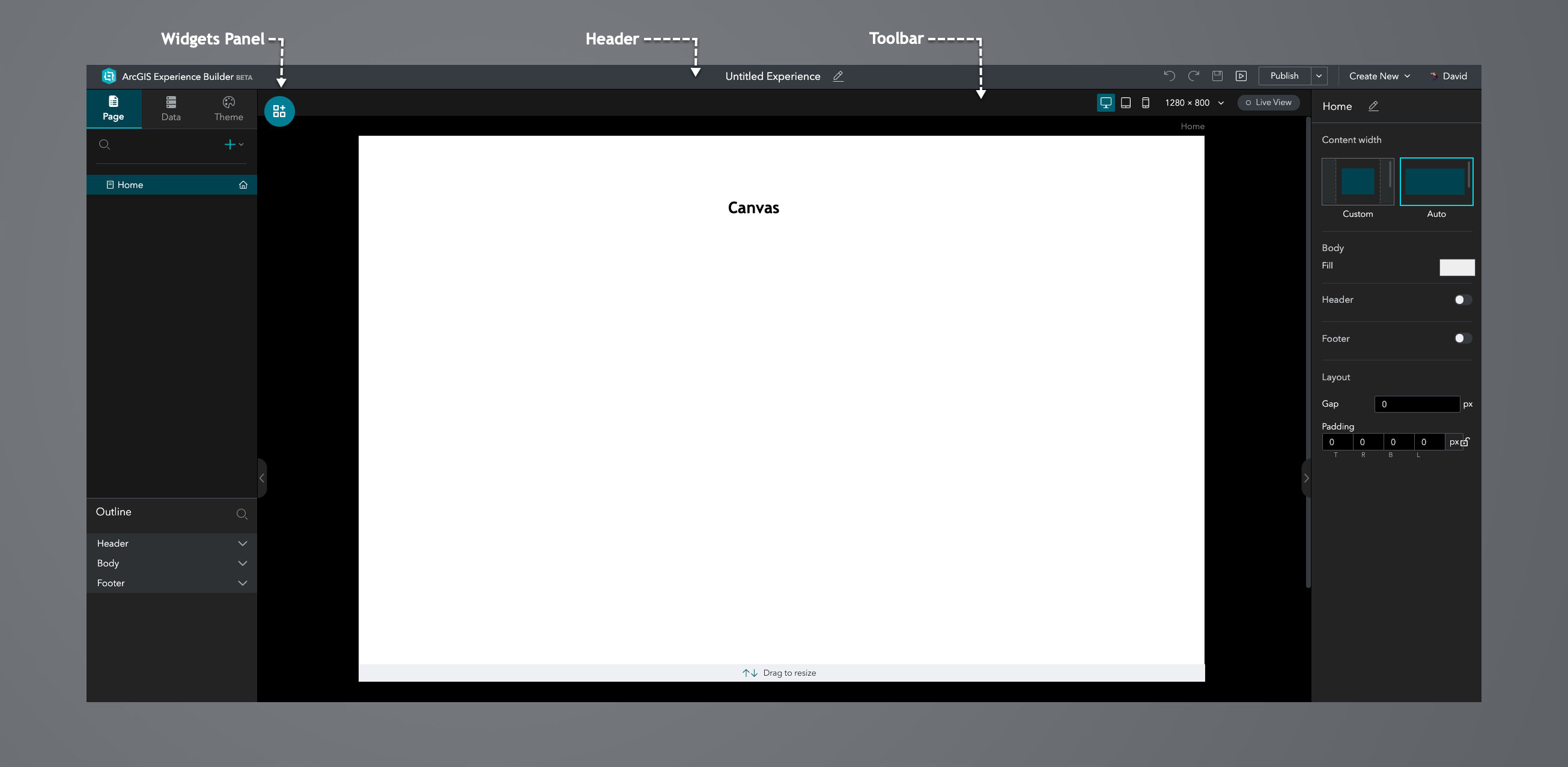Turn on Live View
1568x767 pixels.
pos(1269,103)
